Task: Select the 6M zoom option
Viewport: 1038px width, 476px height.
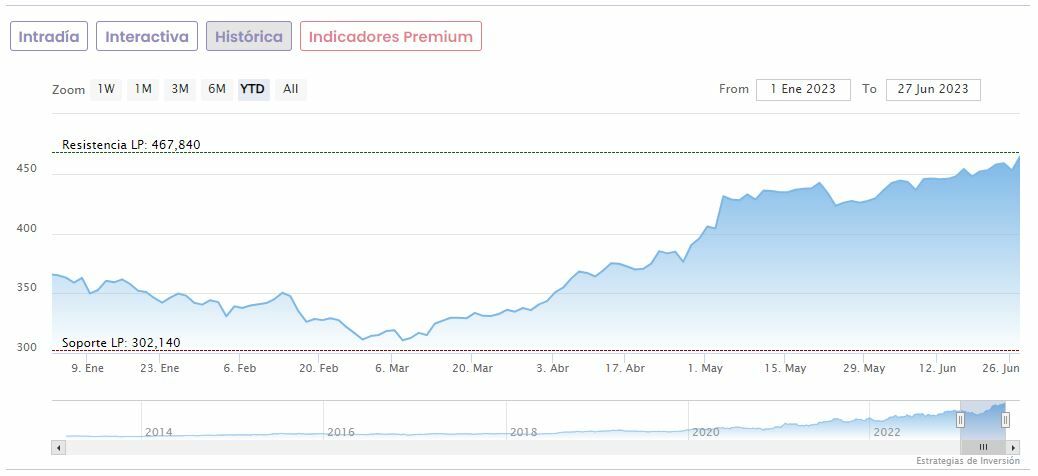Action: point(217,89)
